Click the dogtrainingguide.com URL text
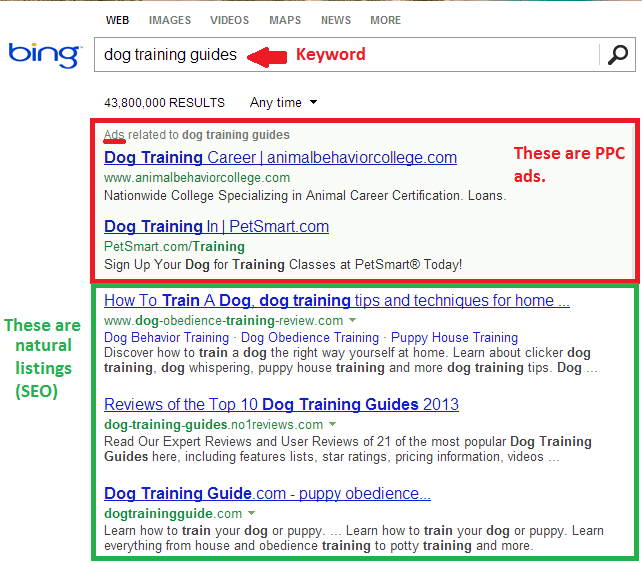This screenshot has width=642, height=563. (173, 513)
